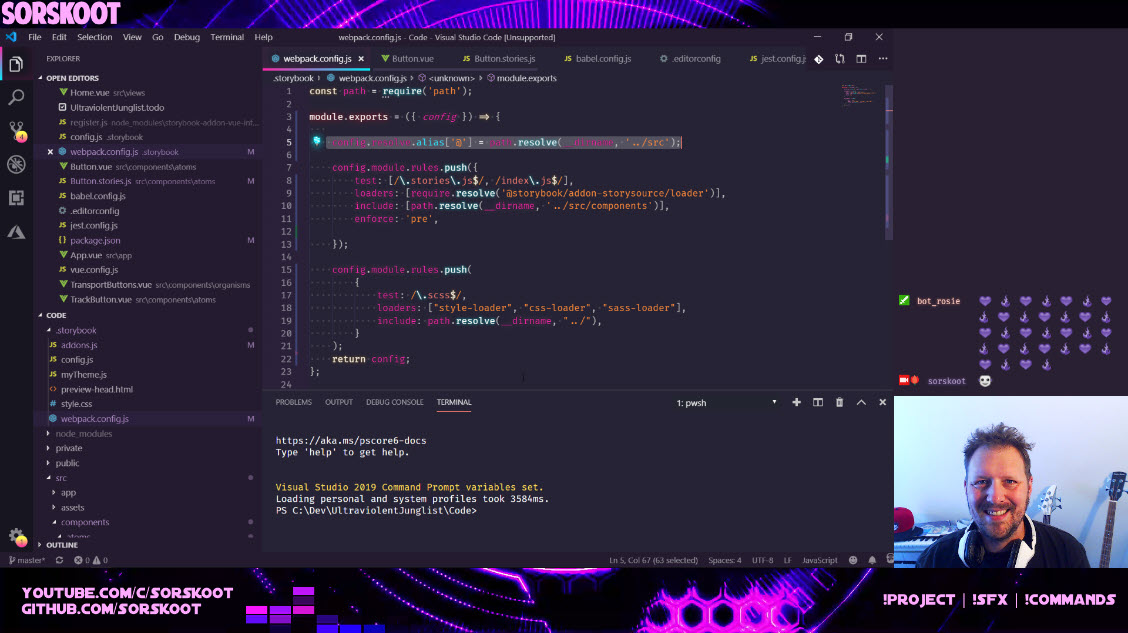
Task: Open the terminal selector 1: pwsh dropdown
Action: pos(726,403)
